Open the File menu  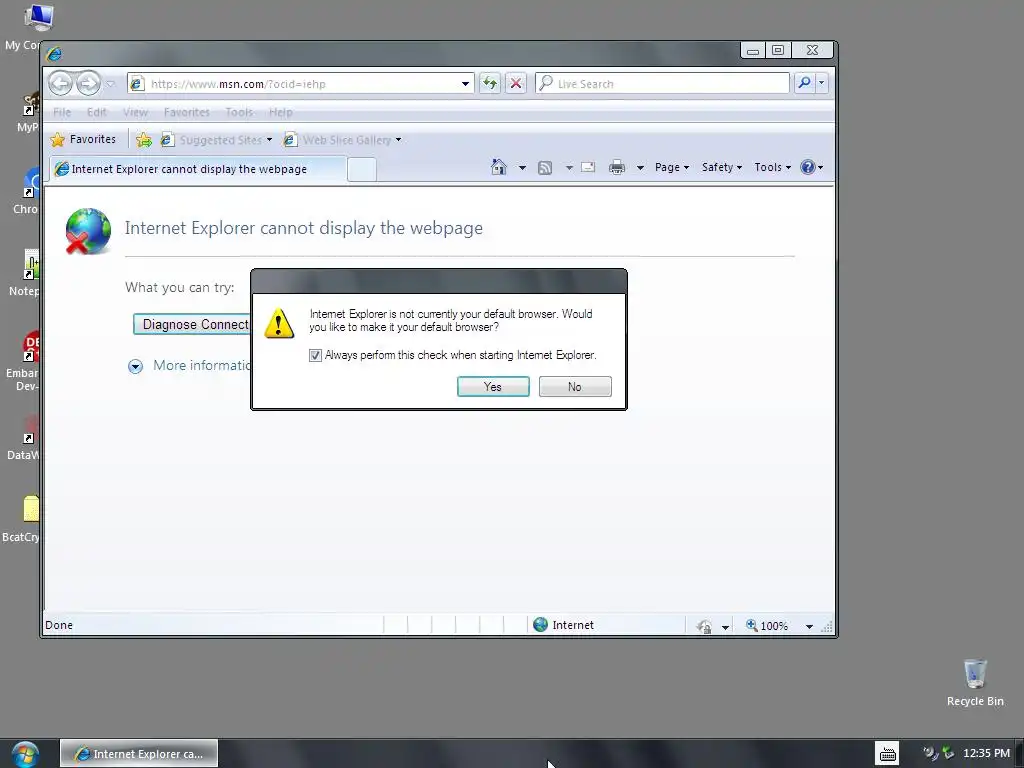pos(62,112)
